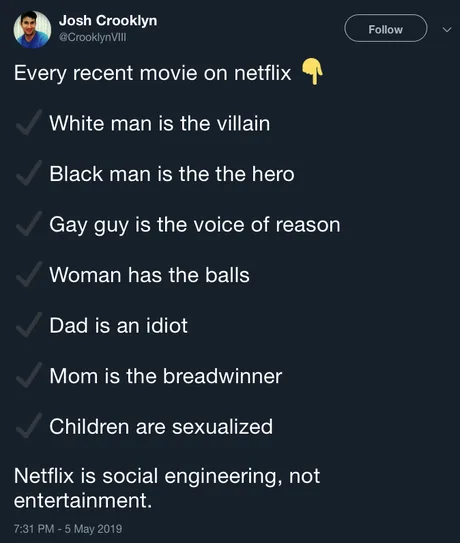Open the 7:31 PM - 5 May 2019 timestamp
This screenshot has width=460, height=543.
pos(68,529)
